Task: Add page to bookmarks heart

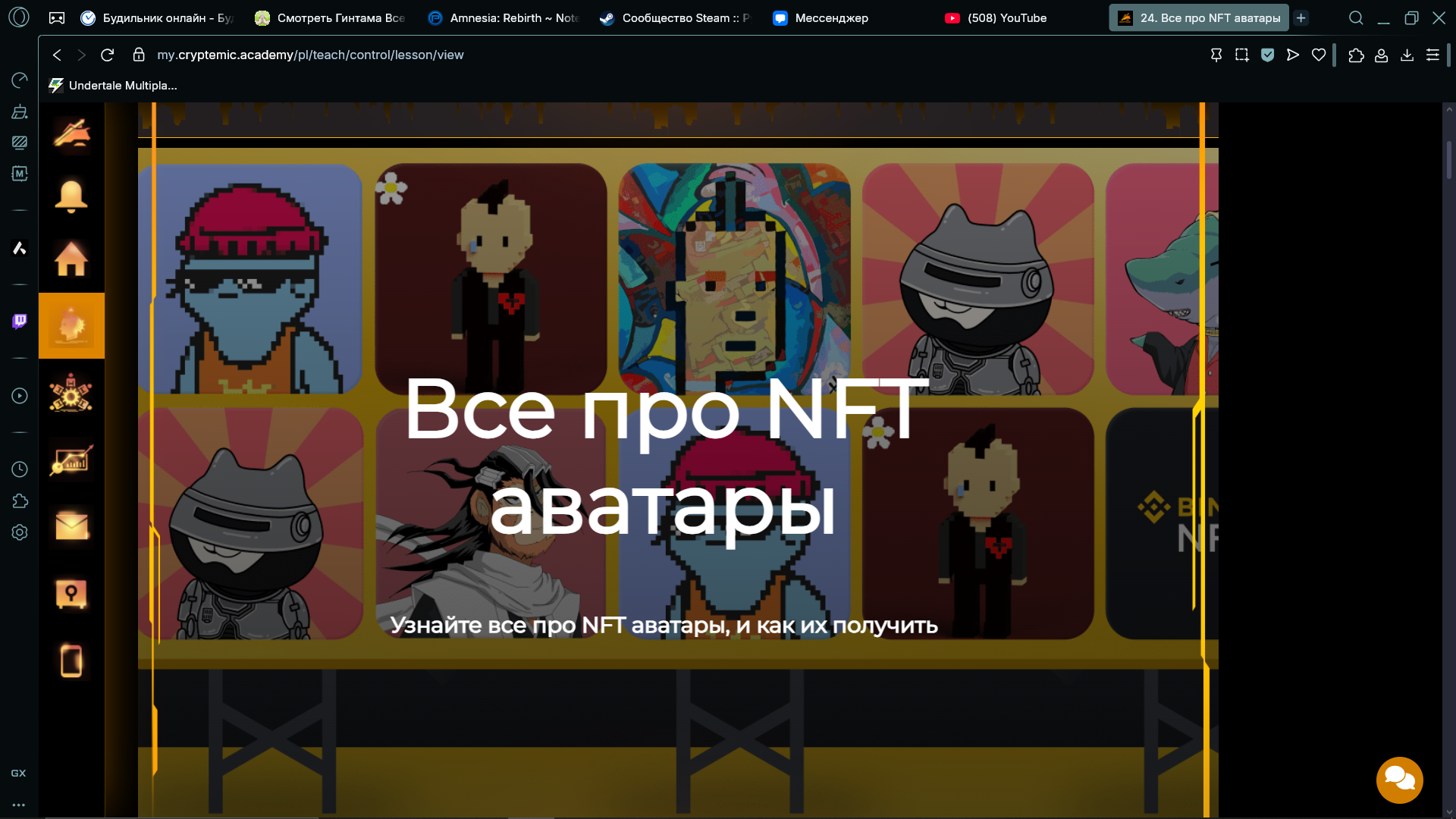Action: tap(1319, 55)
